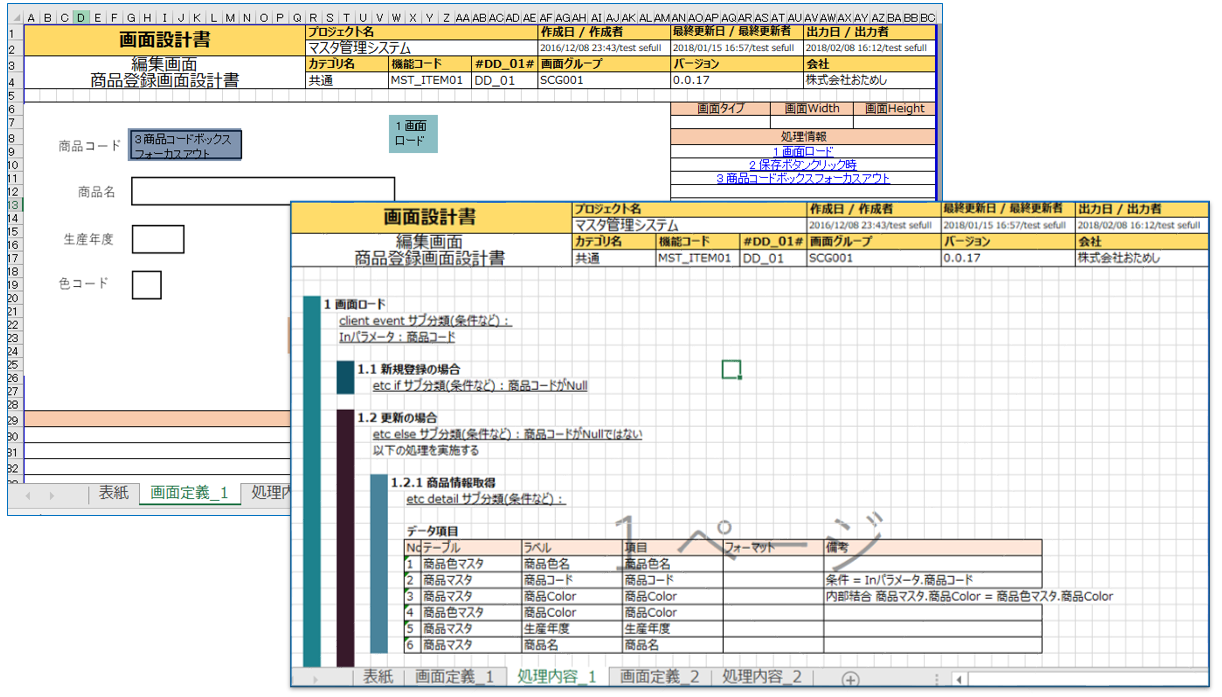Click the '3 商品コードボックス フォーカスアウト' shape
Image resolution: width=1222 pixels, height=697 pixels.
[185, 146]
